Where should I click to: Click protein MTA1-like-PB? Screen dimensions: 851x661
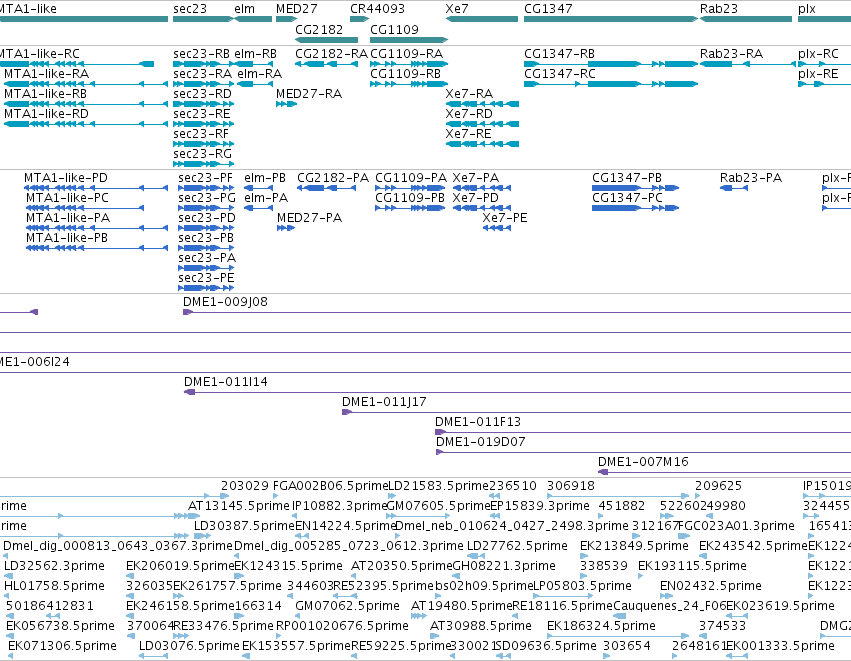coord(97,249)
